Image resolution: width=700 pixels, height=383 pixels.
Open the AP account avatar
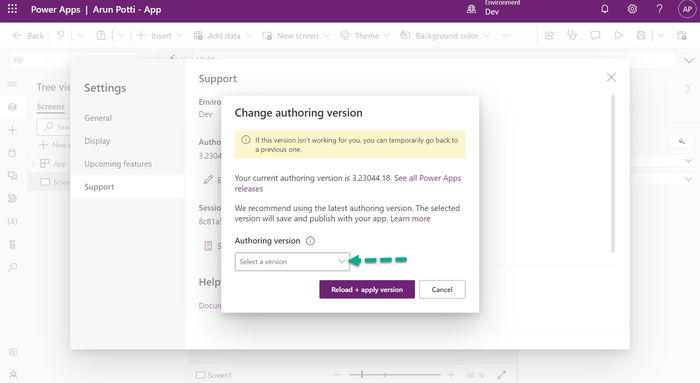click(x=687, y=9)
